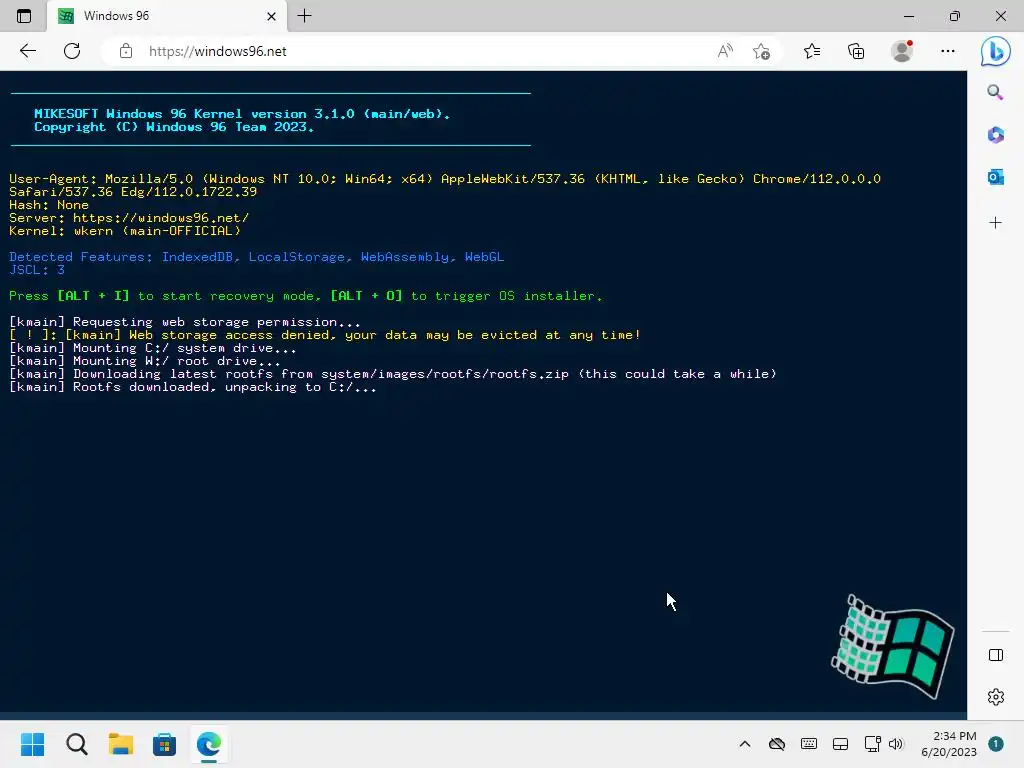
Task: Open sidebar settings gear
Action: coord(996,697)
